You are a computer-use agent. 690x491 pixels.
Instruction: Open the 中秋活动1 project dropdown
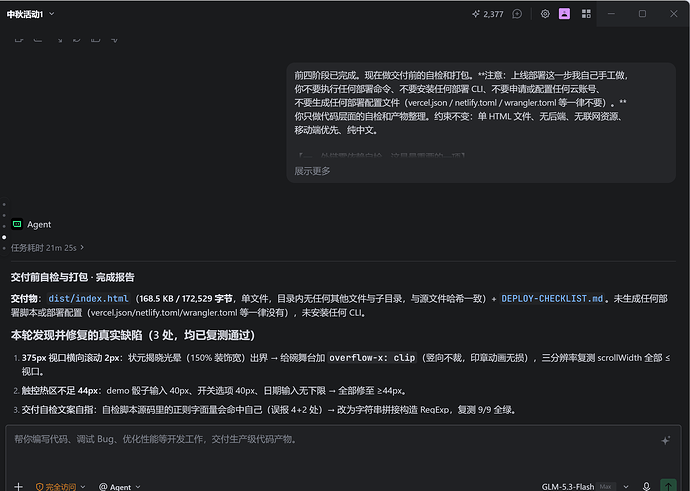30,14
